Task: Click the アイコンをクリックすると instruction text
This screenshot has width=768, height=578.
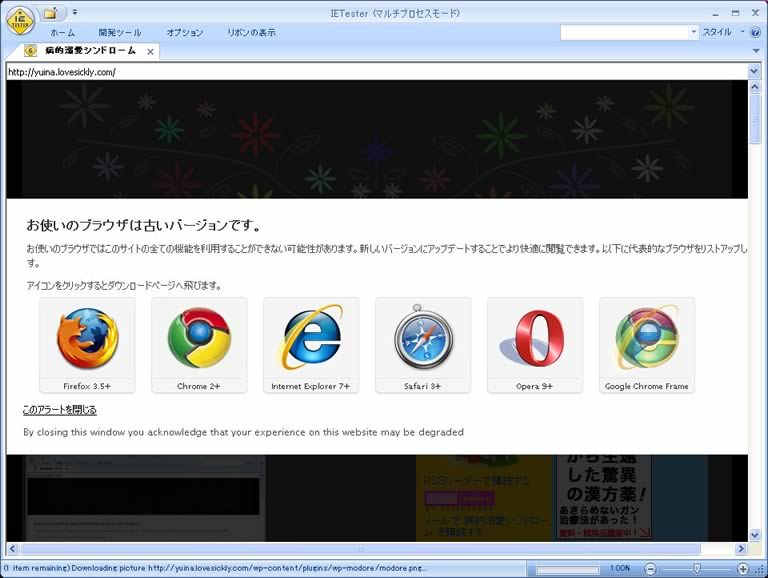Action: click(124, 286)
